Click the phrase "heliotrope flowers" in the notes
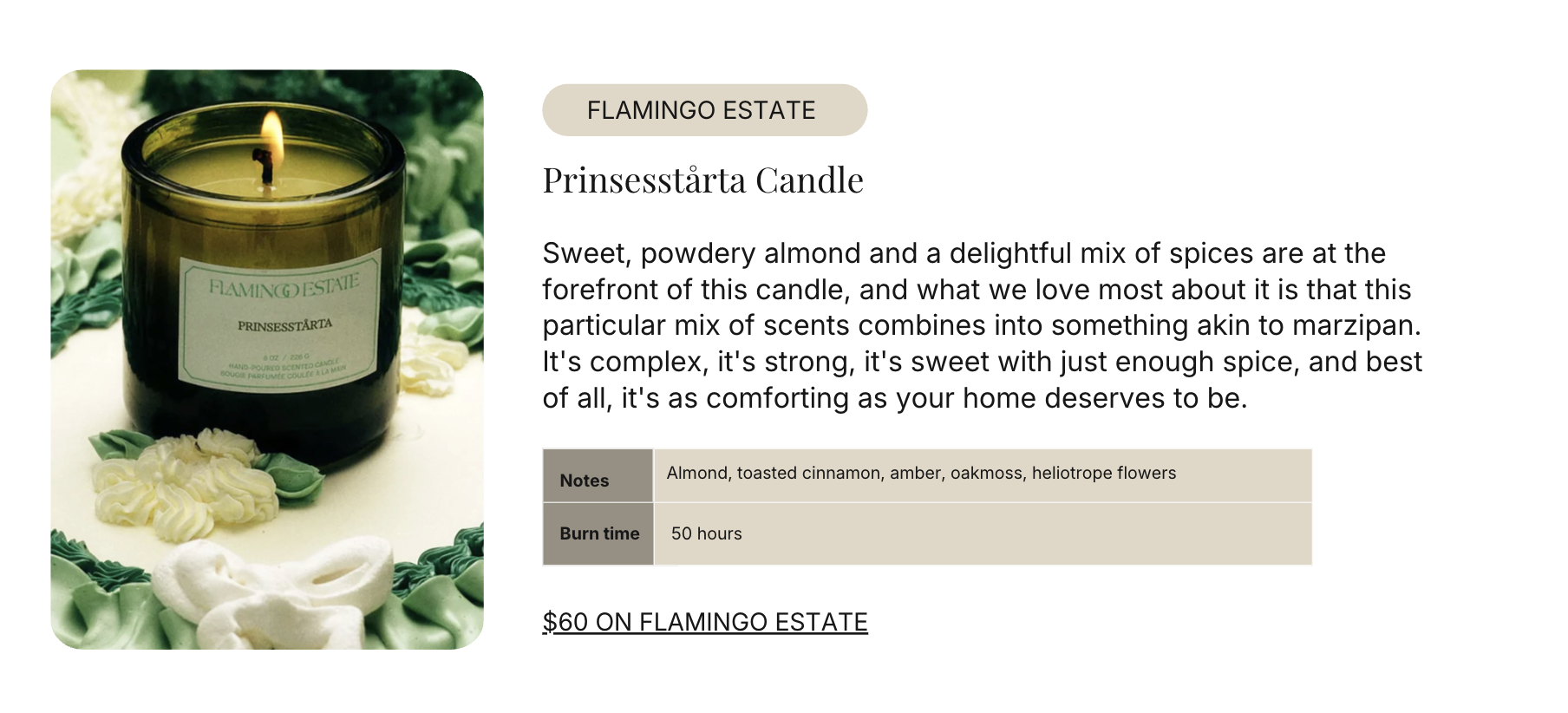 [x=1104, y=473]
